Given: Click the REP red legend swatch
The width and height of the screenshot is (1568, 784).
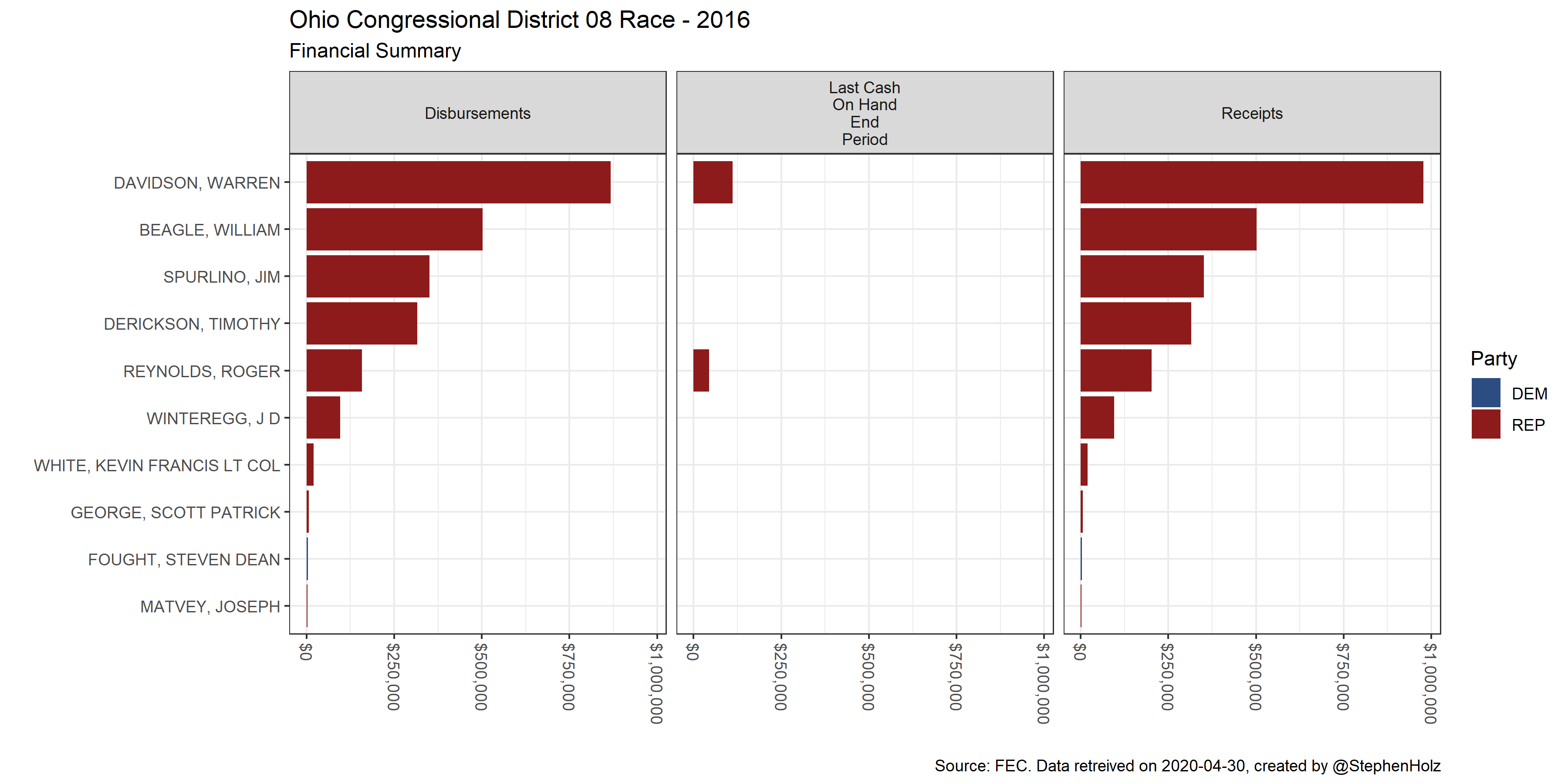Looking at the screenshot, I should pyautogui.click(x=1485, y=424).
